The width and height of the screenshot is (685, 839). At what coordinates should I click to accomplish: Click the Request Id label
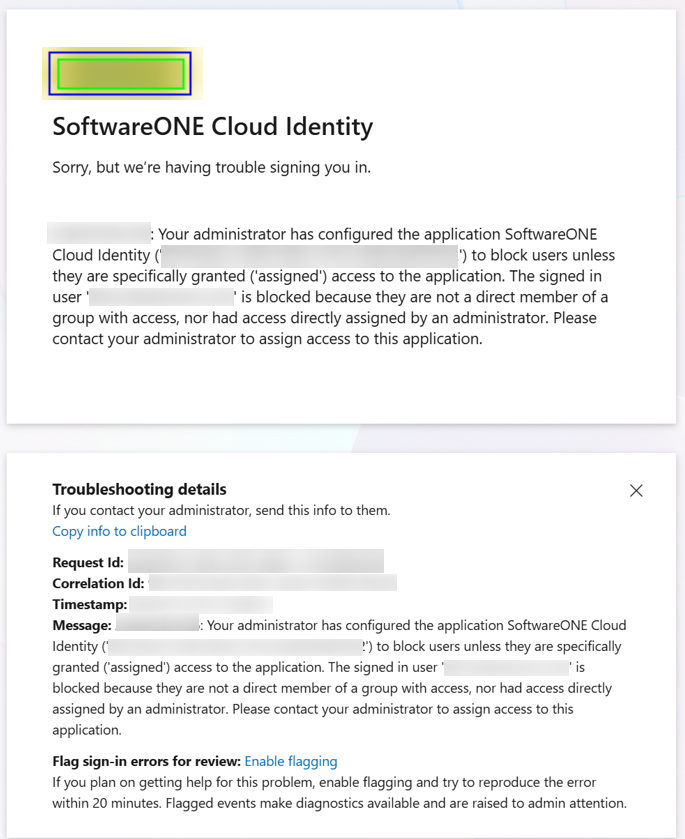click(88, 563)
